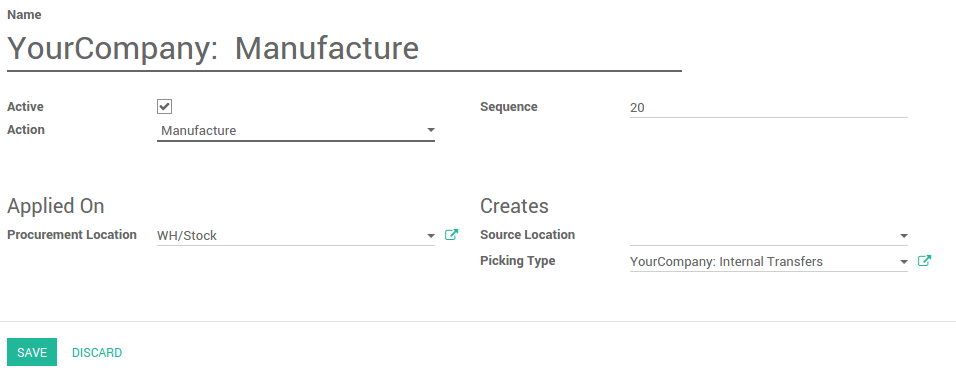
Task: Focus the empty Source Location input
Action: [763, 235]
